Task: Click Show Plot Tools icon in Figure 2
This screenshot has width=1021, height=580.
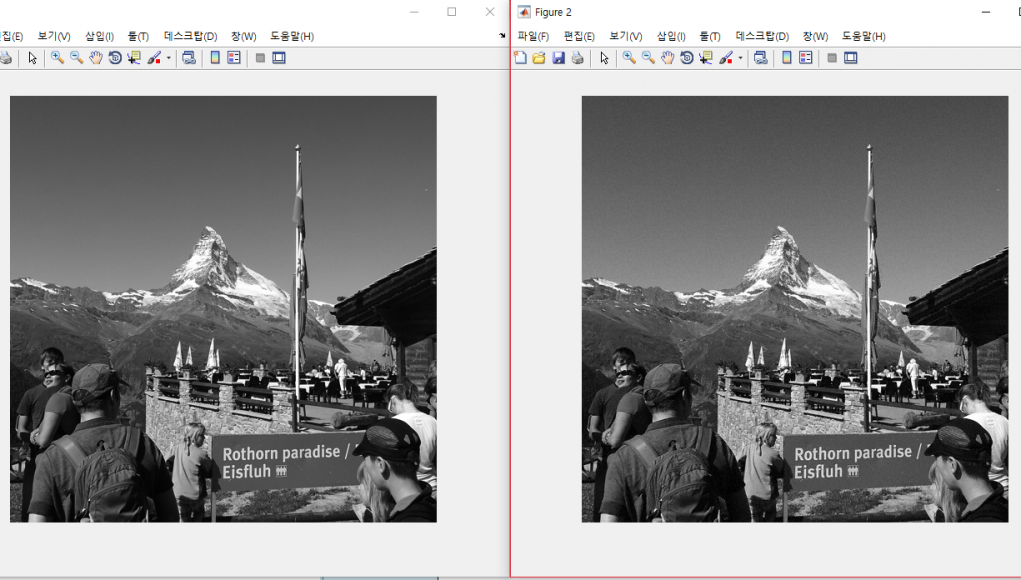Action: click(850, 58)
